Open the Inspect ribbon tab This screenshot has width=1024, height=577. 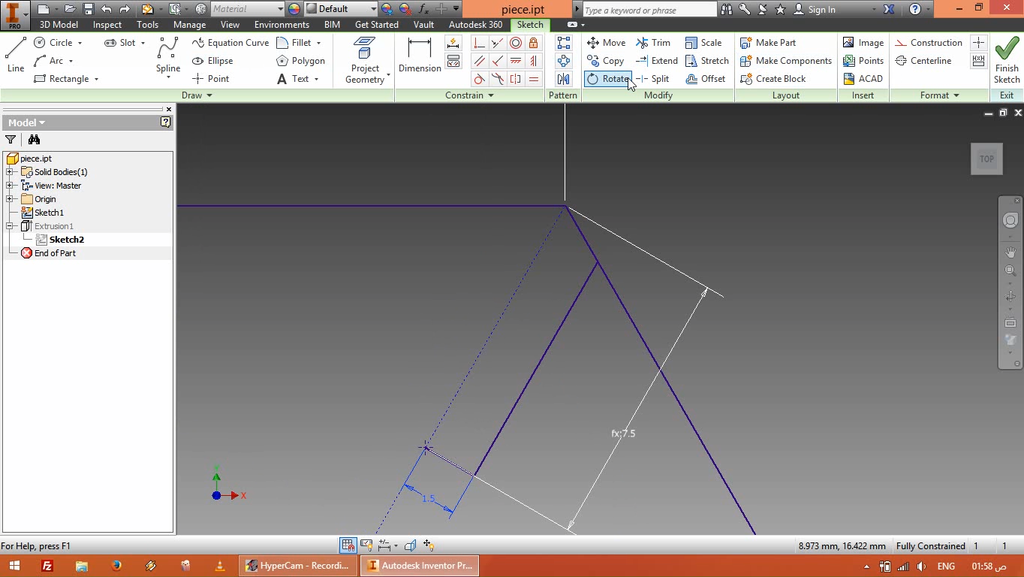107,24
